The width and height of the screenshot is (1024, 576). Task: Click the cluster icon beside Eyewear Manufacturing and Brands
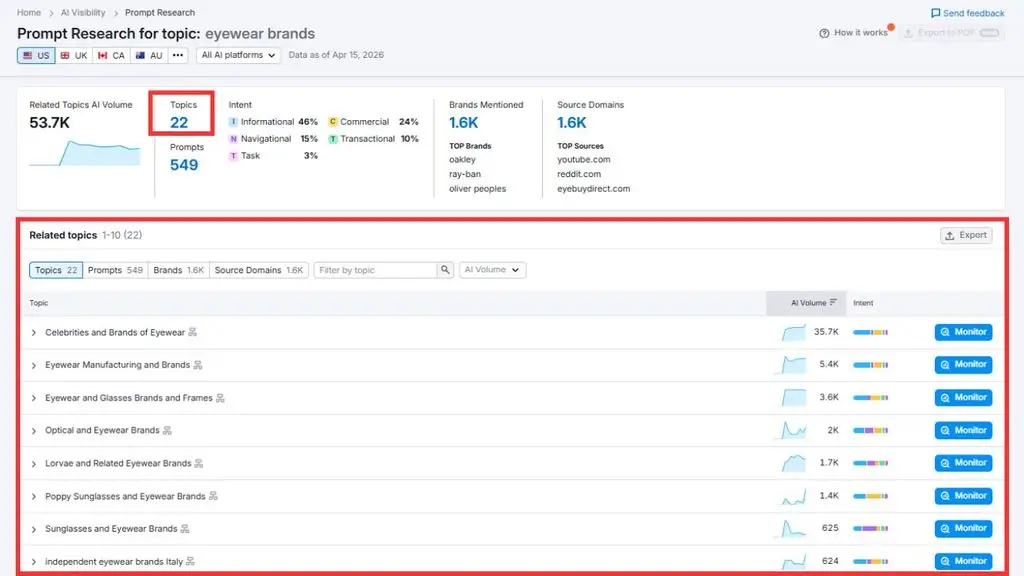pyautogui.click(x=198, y=365)
